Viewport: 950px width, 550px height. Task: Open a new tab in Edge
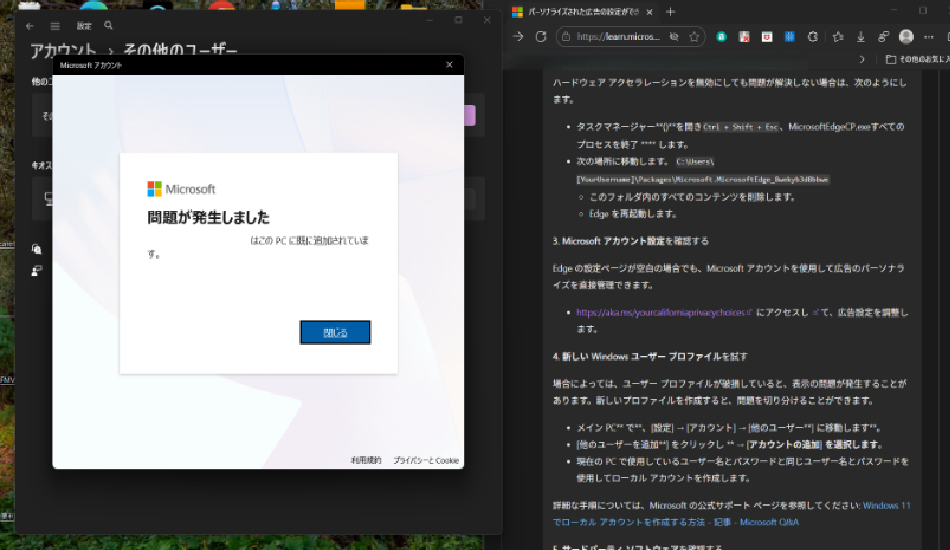pyautogui.click(x=671, y=12)
